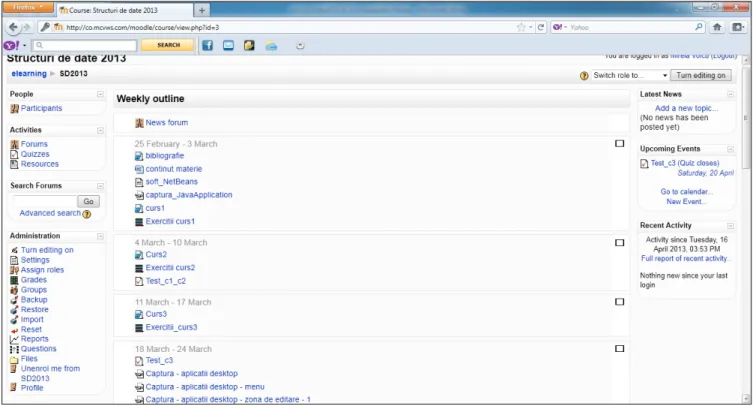Image resolution: width=753 pixels, height=406 pixels.
Task: Reload page with the refresh icon
Action: point(541,27)
